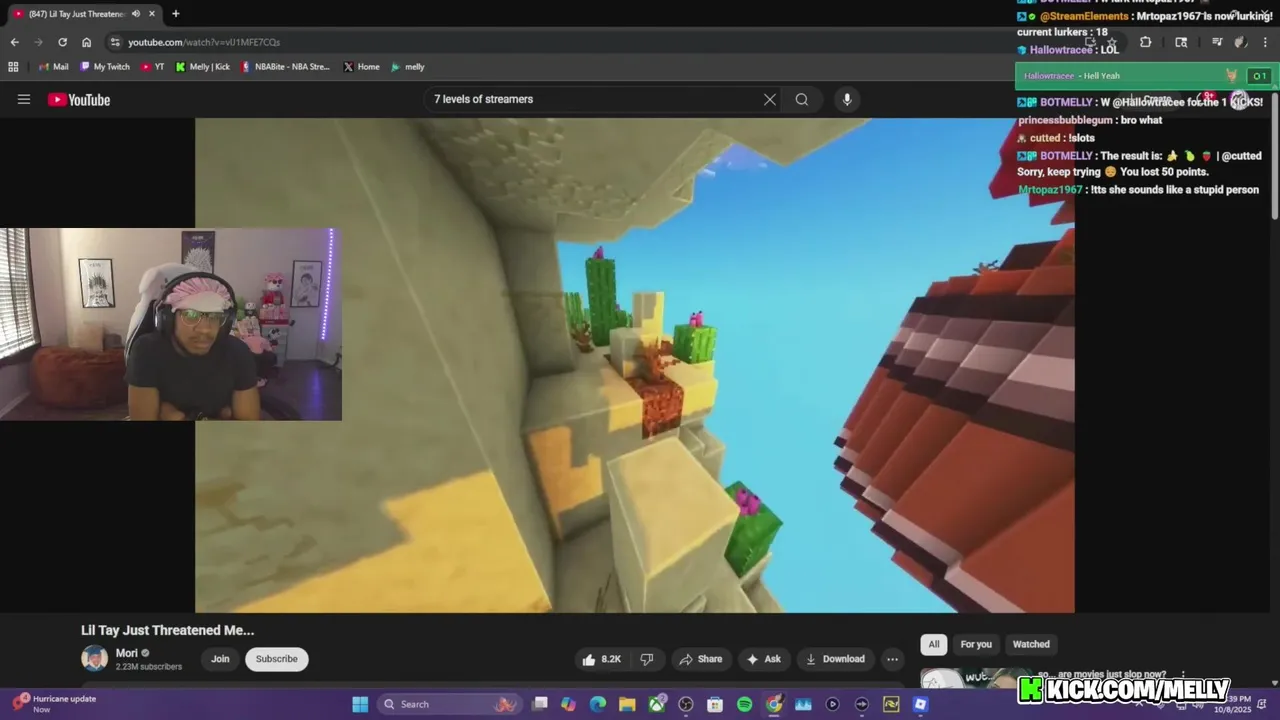Open the Melly | Kick bookmark

[x=202, y=67]
